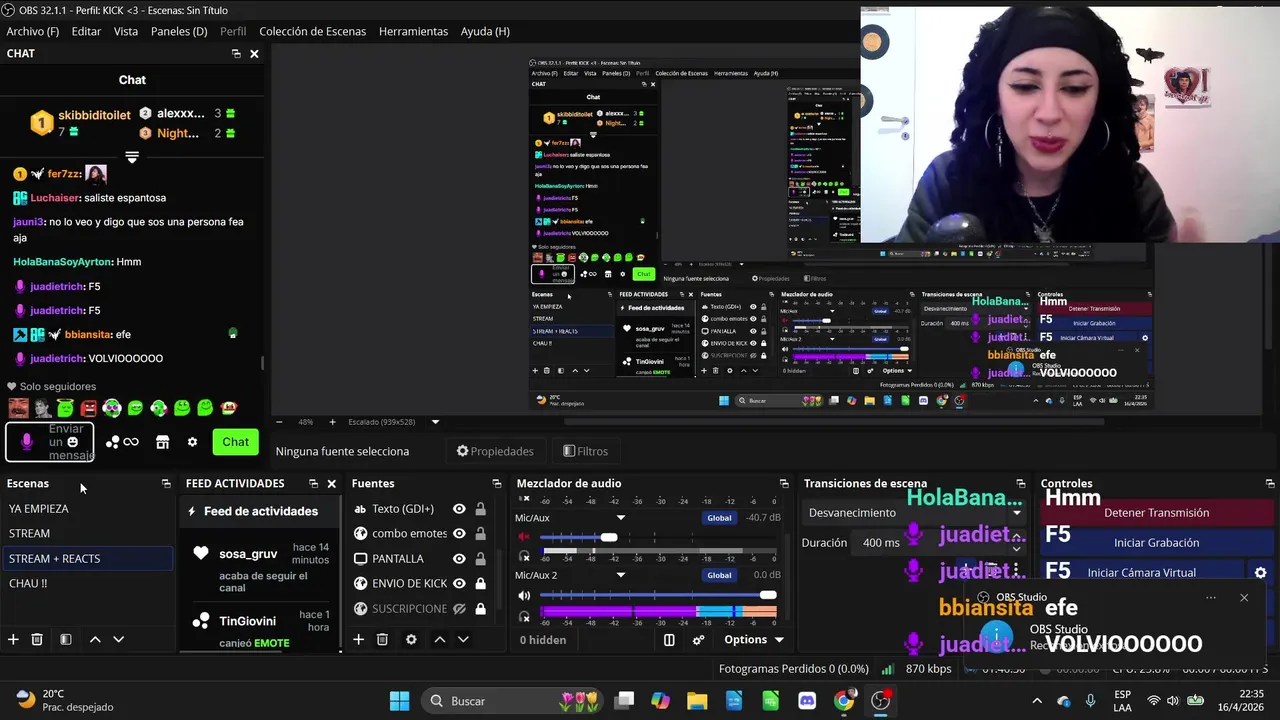
Task: Show the SUSCRIPCIONE source
Action: (x=459, y=609)
